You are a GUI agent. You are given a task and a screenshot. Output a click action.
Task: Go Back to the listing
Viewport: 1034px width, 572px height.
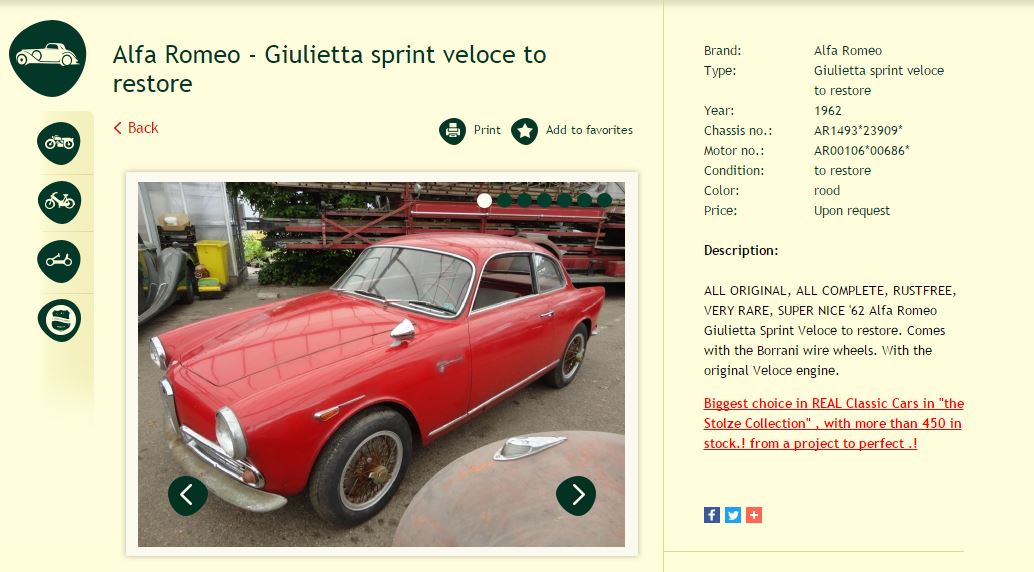(136, 128)
